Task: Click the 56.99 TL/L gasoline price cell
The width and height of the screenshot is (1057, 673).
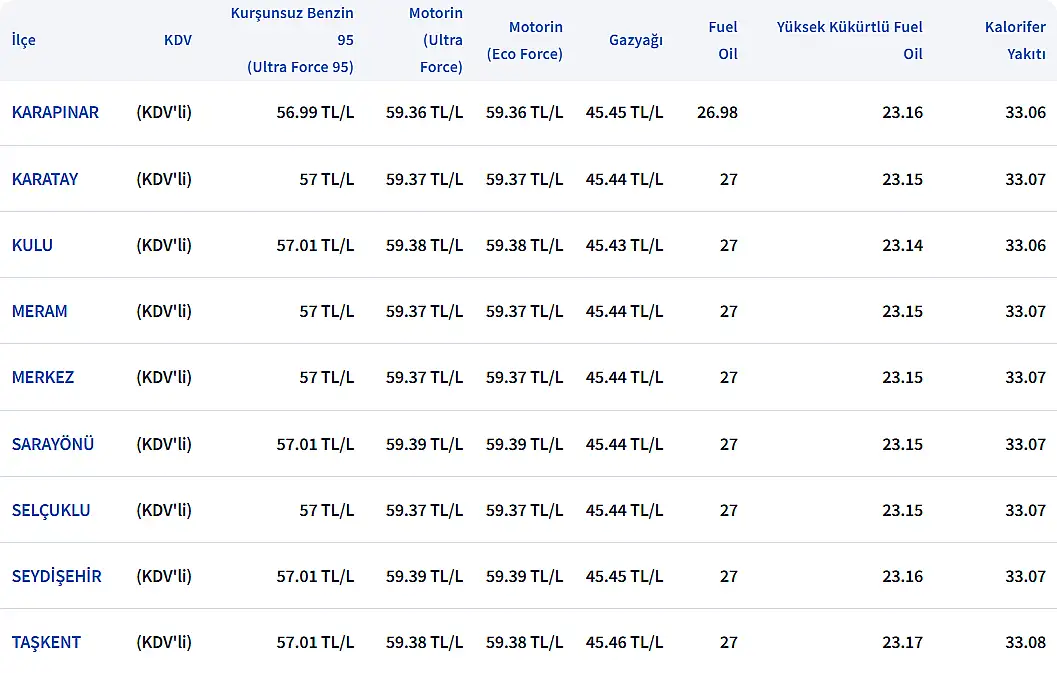Action: (315, 112)
